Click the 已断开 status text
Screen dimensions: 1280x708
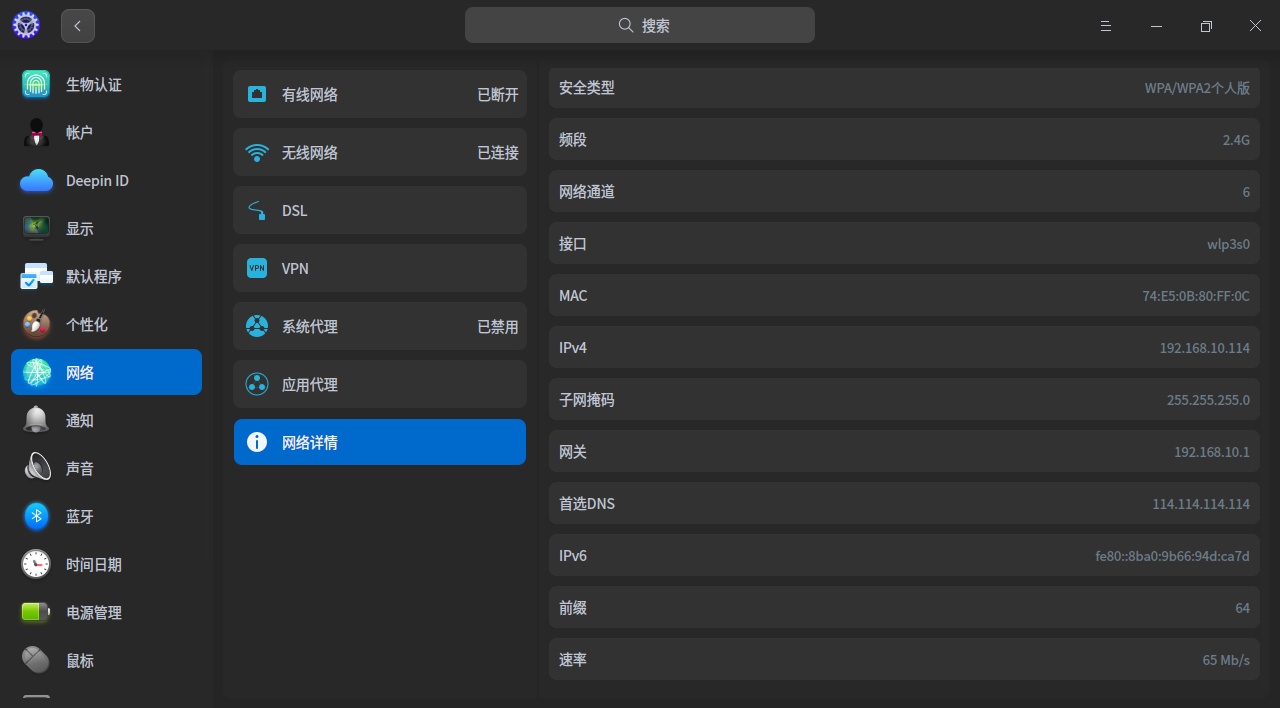498,95
